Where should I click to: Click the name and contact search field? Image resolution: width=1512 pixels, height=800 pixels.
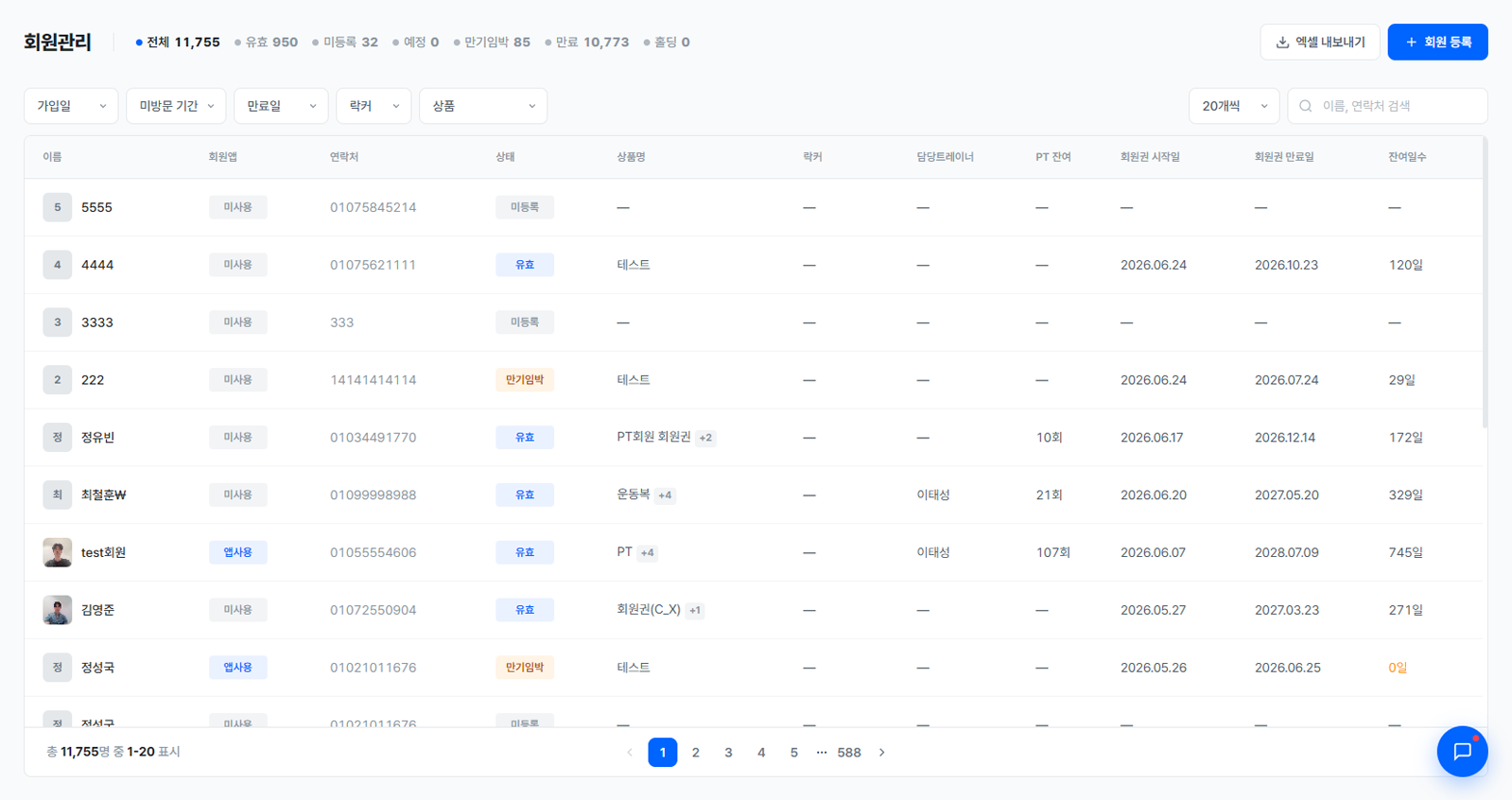pyautogui.click(x=1387, y=106)
